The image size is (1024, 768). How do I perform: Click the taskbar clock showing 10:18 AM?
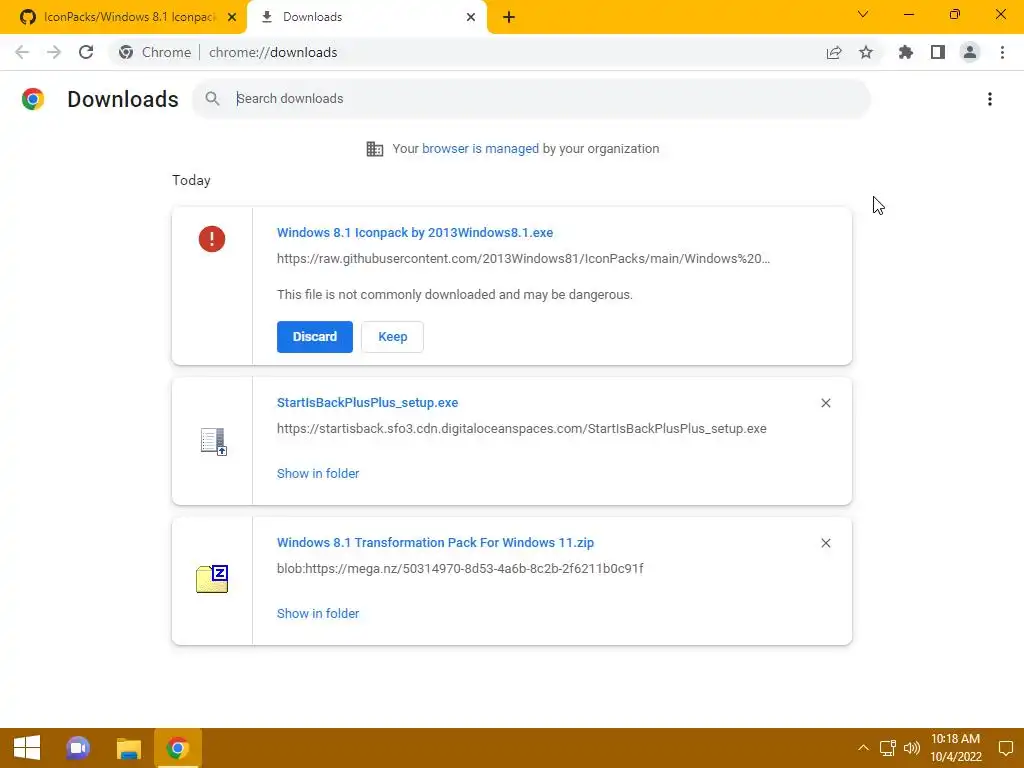(955, 748)
